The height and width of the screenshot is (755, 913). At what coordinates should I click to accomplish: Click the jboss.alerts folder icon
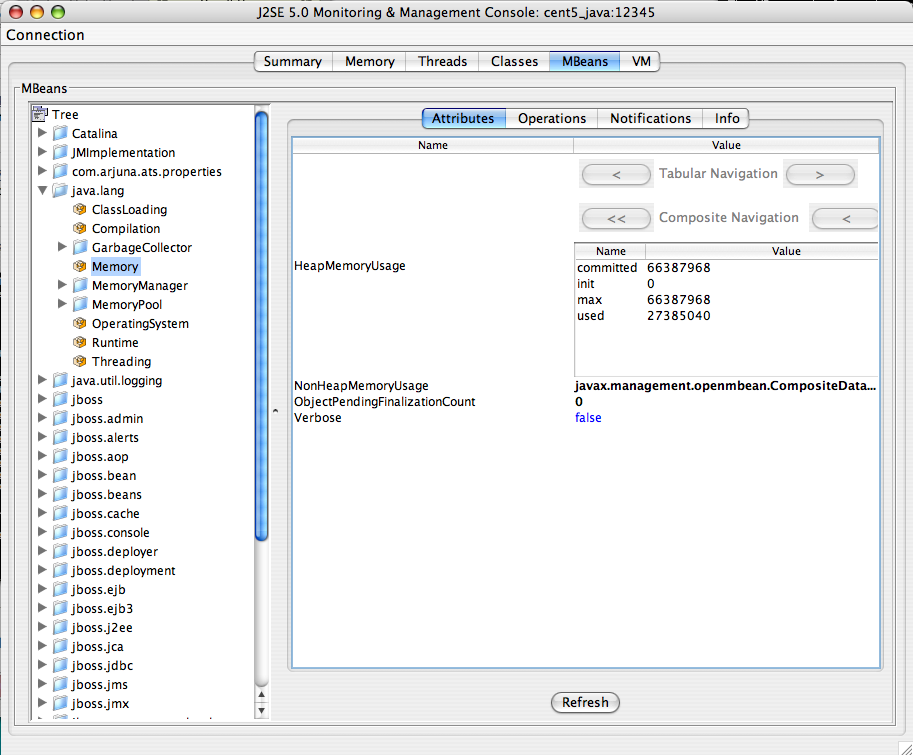[x=60, y=437]
